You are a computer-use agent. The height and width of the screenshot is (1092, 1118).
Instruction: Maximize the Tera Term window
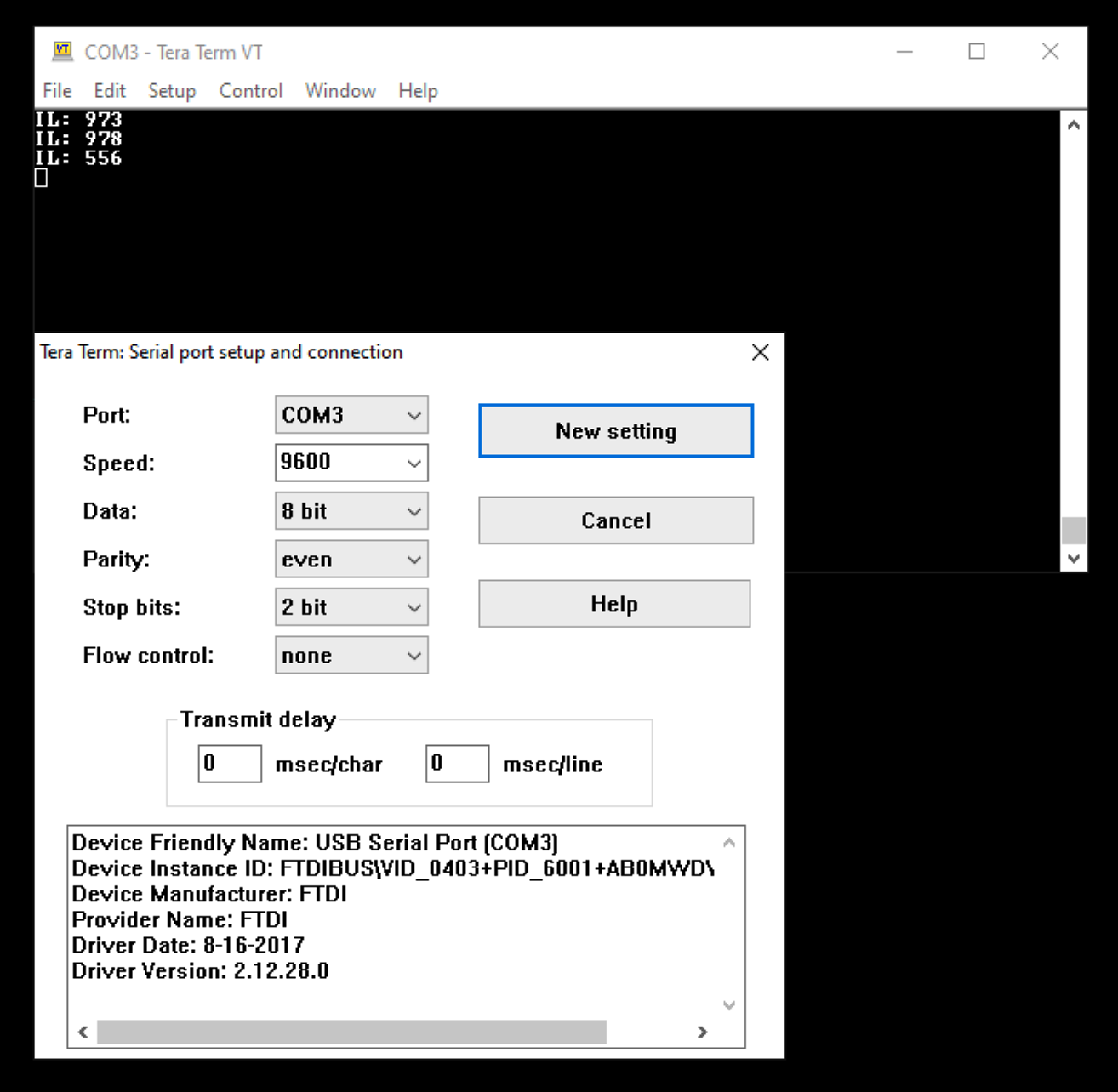[x=977, y=51]
